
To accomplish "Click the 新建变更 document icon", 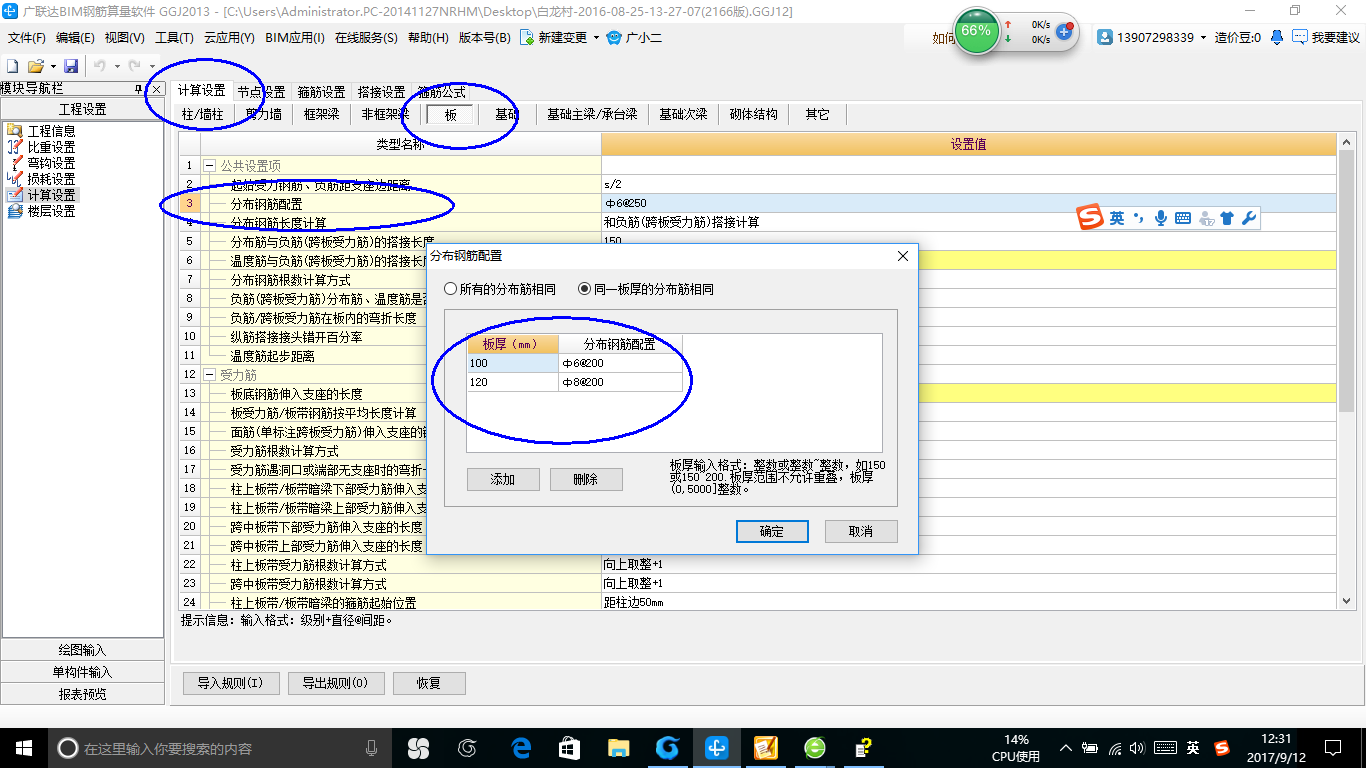I will (527, 38).
